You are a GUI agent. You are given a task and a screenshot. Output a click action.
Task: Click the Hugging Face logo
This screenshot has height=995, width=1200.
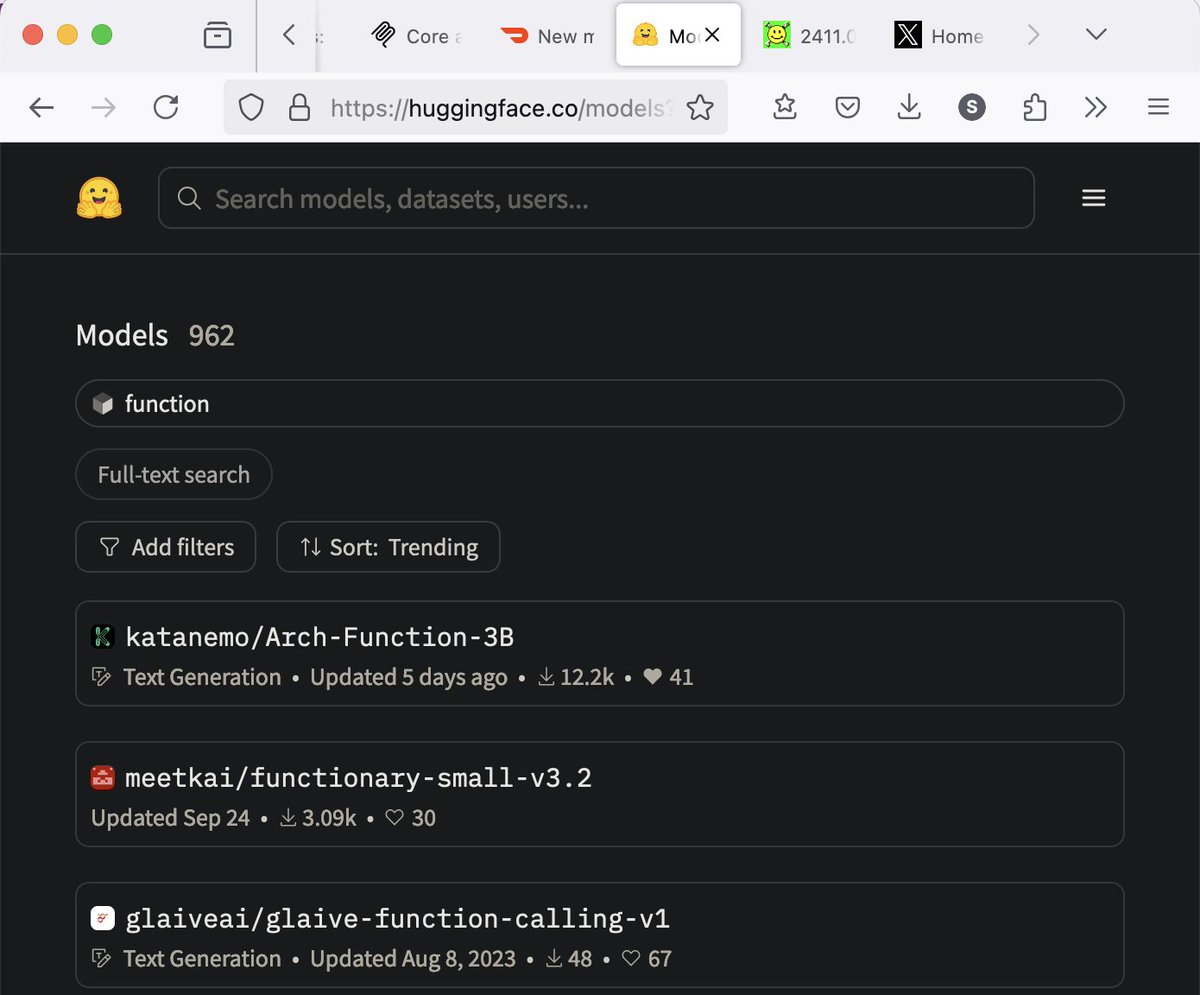99,199
